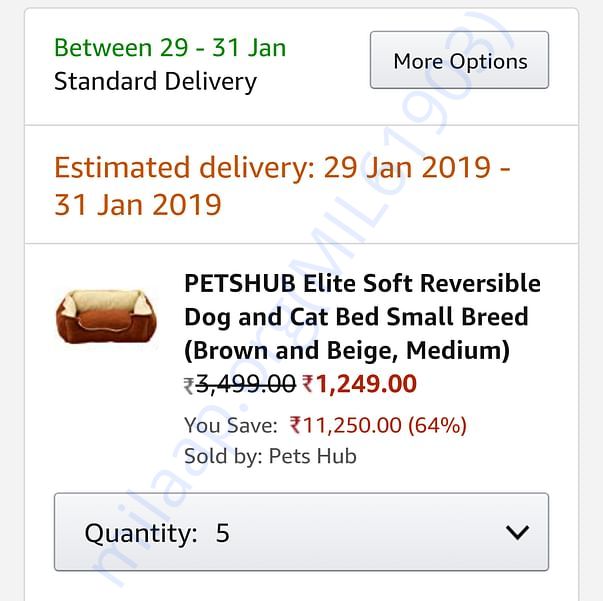Image resolution: width=603 pixels, height=601 pixels.
Task: Click the quantity value 5
Action: click(x=223, y=533)
